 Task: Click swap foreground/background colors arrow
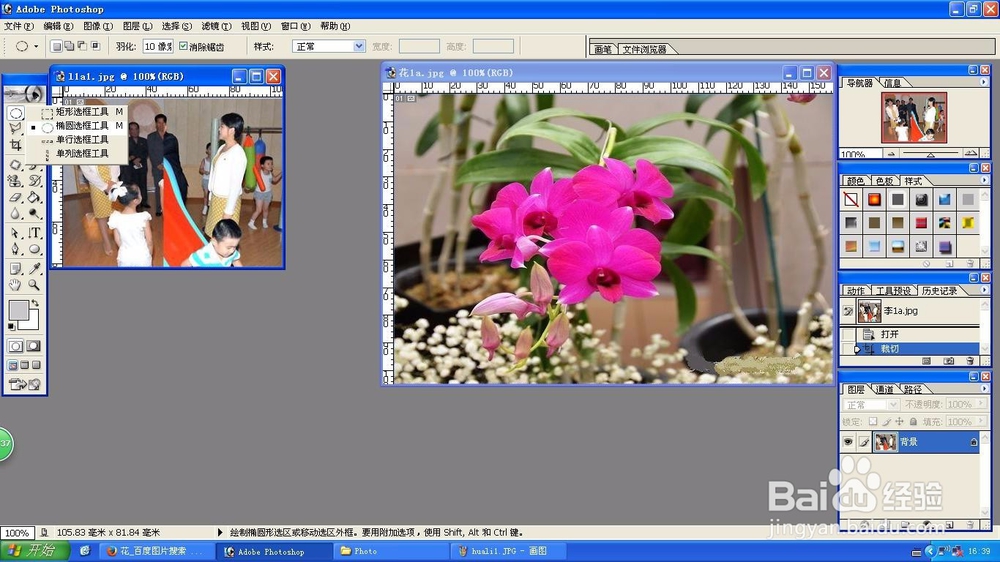(x=34, y=303)
